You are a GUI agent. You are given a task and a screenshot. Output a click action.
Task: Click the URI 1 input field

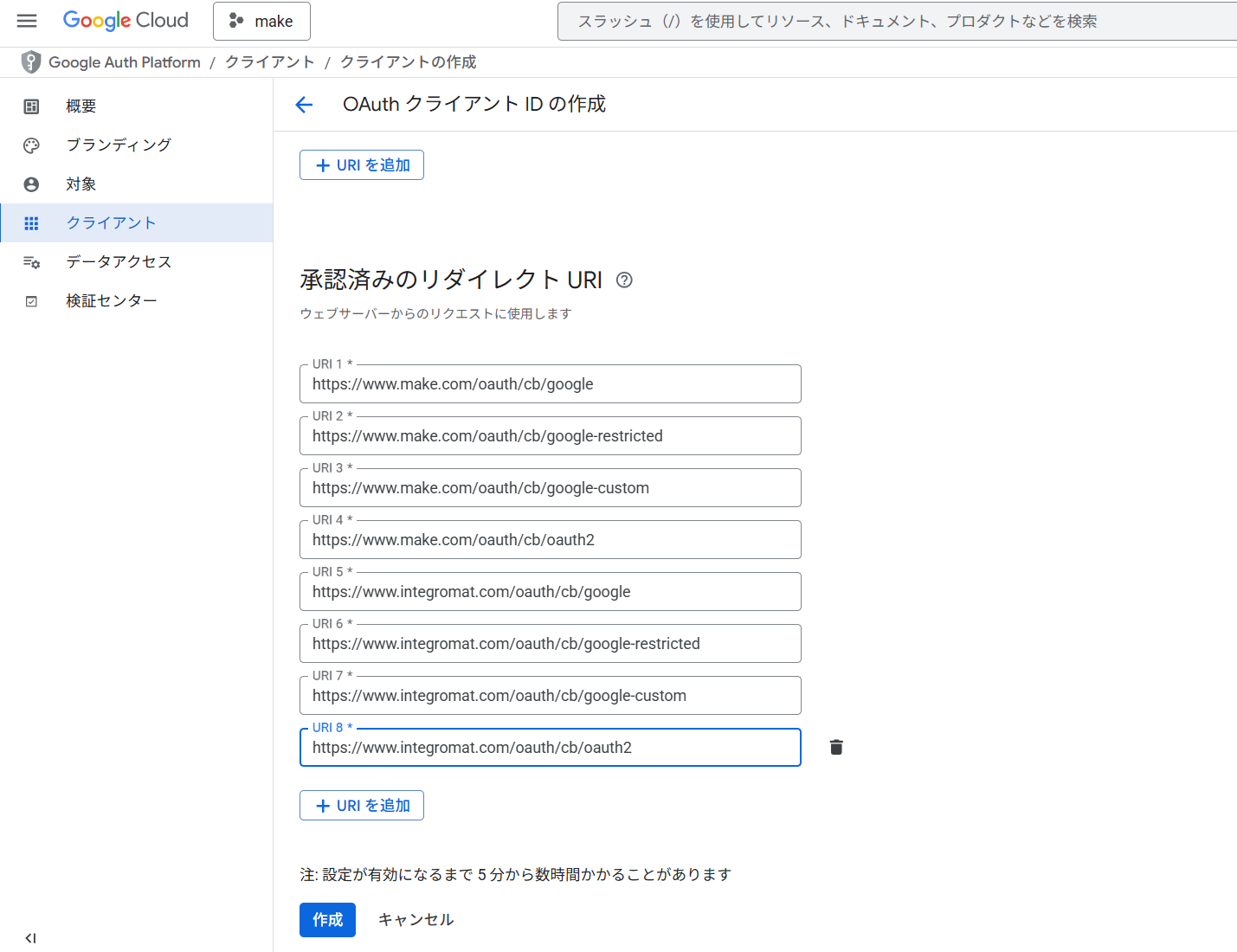coord(551,384)
